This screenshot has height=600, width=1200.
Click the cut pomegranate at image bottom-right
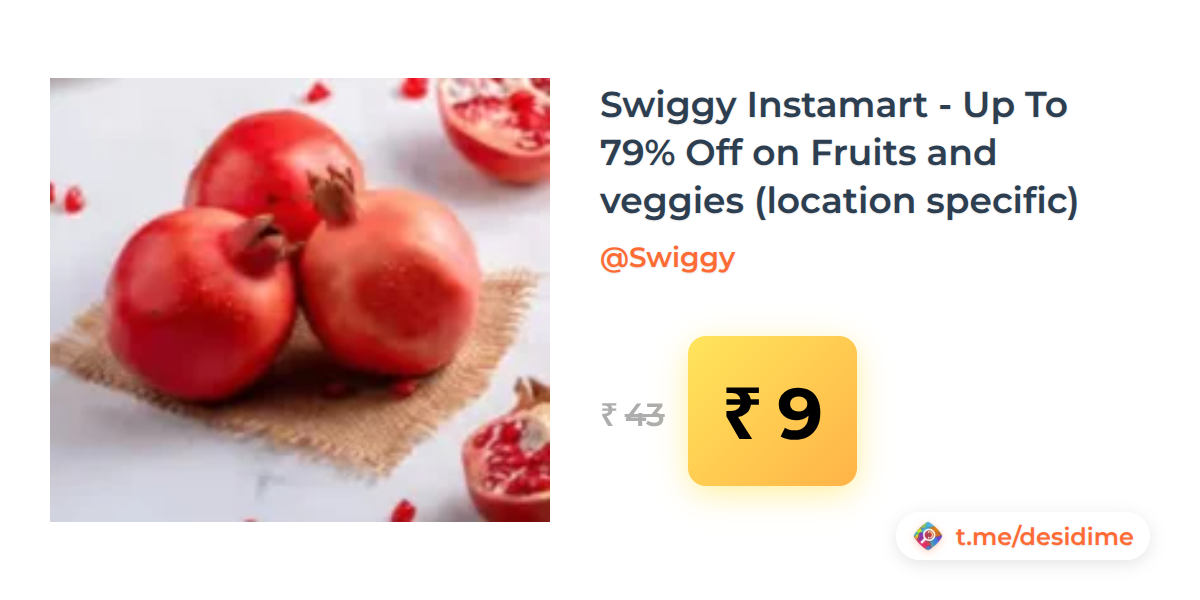click(510, 452)
